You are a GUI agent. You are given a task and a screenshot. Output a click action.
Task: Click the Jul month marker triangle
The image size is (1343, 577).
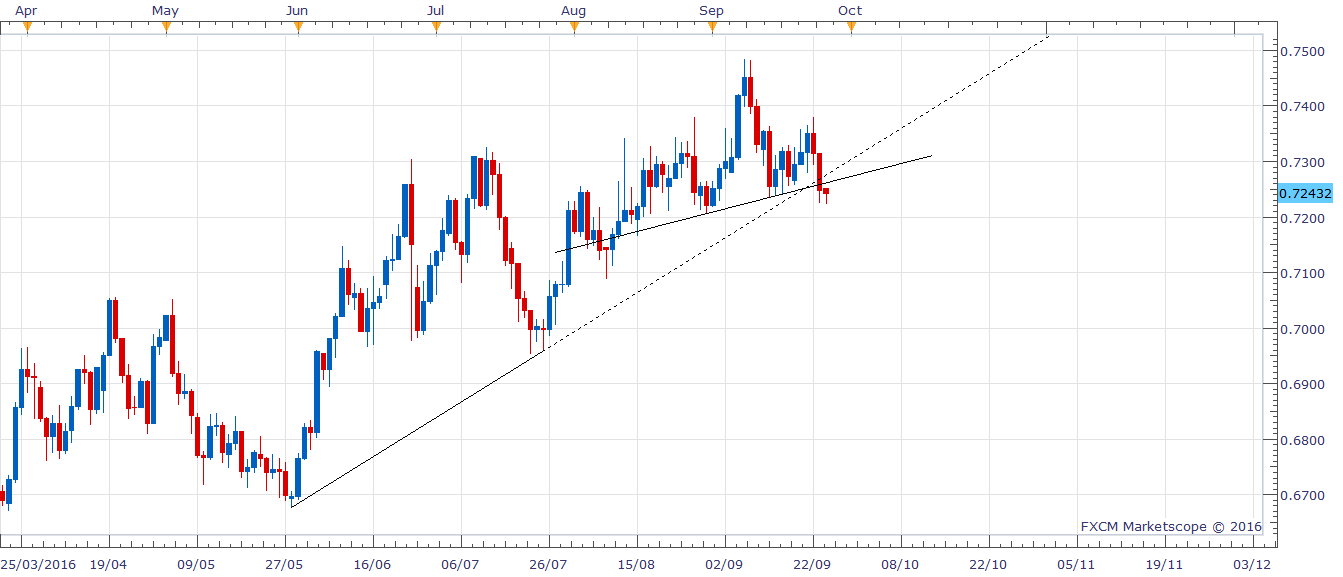[x=436, y=28]
